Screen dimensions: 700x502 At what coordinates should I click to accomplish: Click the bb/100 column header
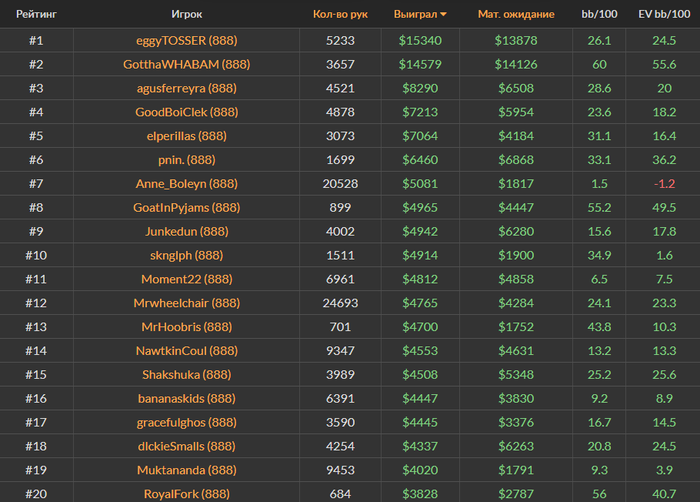click(599, 14)
